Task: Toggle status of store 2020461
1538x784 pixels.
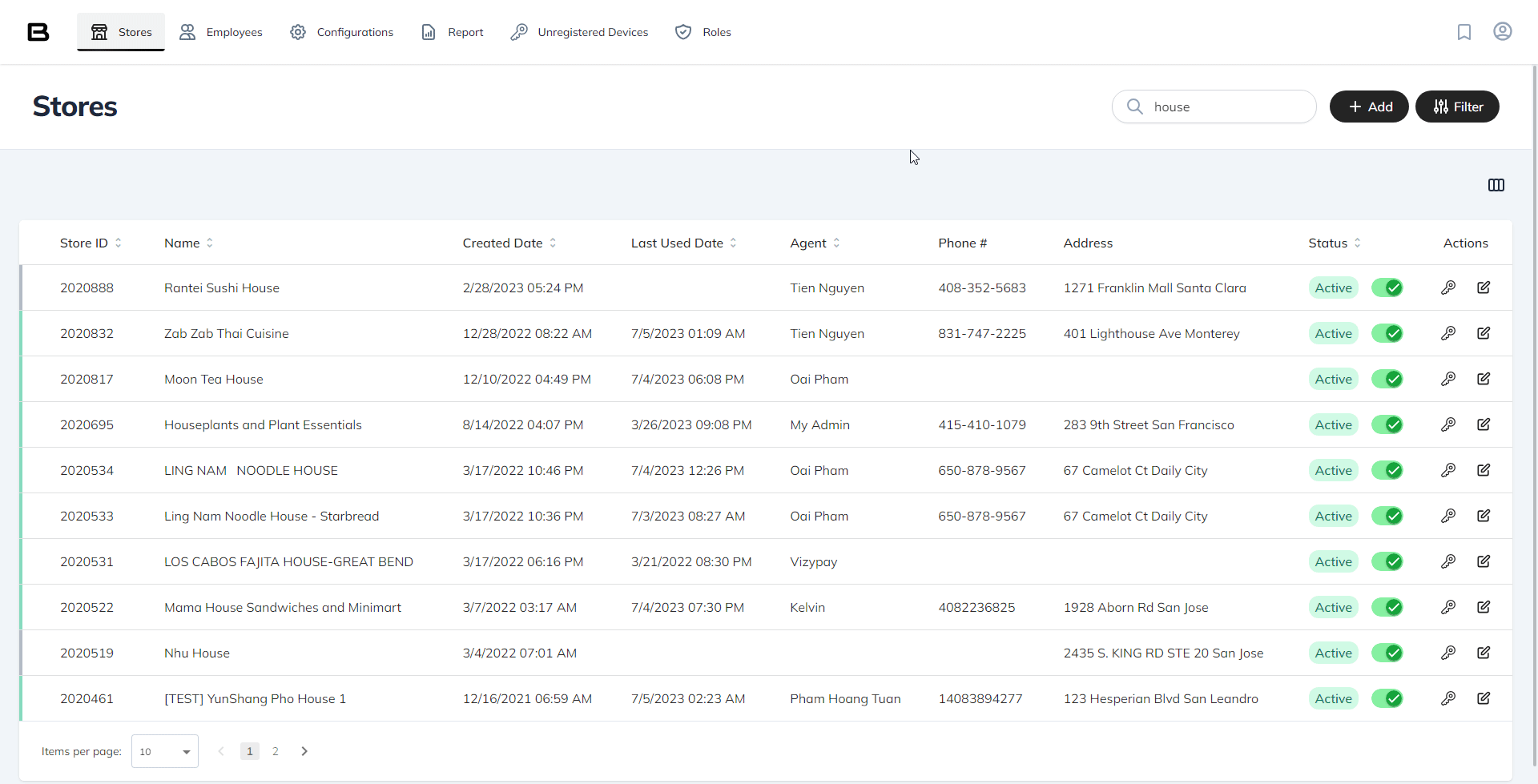Action: (1387, 698)
